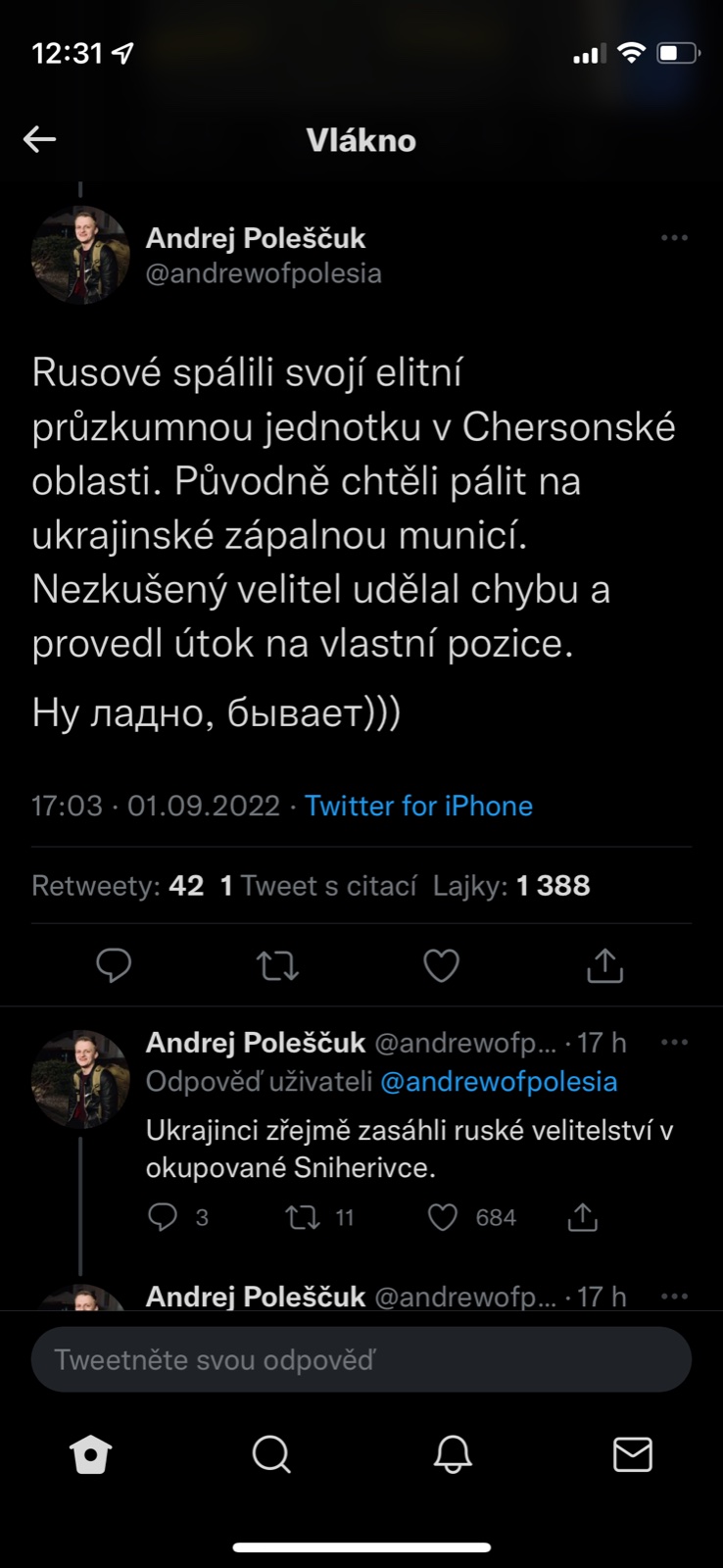Viewport: 723px width, 1568px height.
Task: Like the main tweet with the heart
Action: tap(441, 966)
